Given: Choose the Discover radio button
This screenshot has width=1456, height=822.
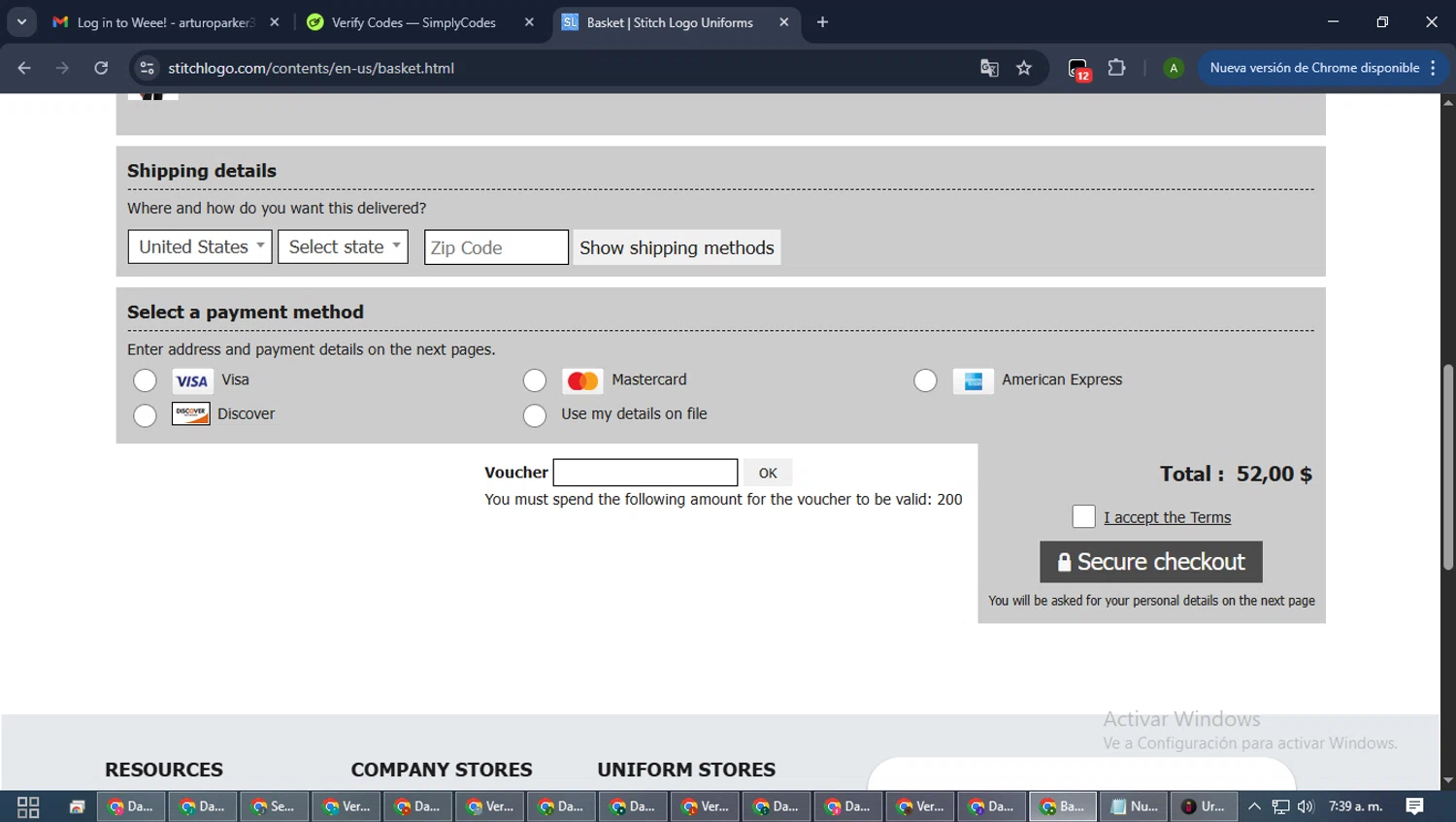Looking at the screenshot, I should click(x=145, y=415).
